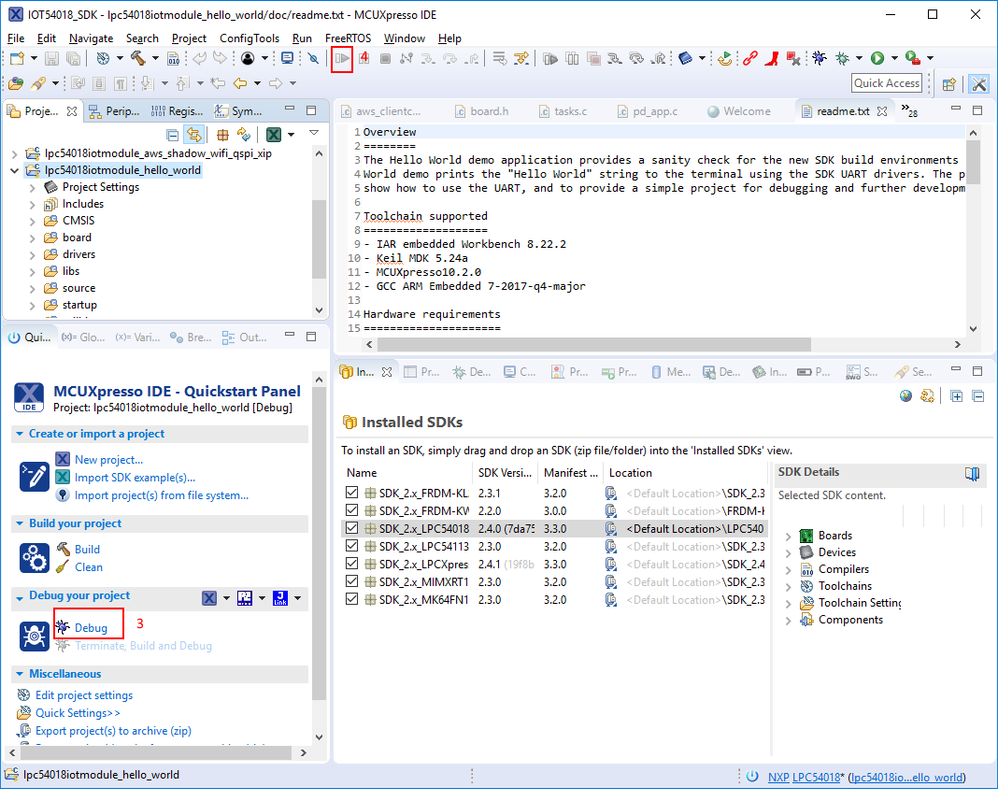Click the expand-all plus icon in SDKs view
The width and height of the screenshot is (998, 789).
pyautogui.click(x=956, y=396)
